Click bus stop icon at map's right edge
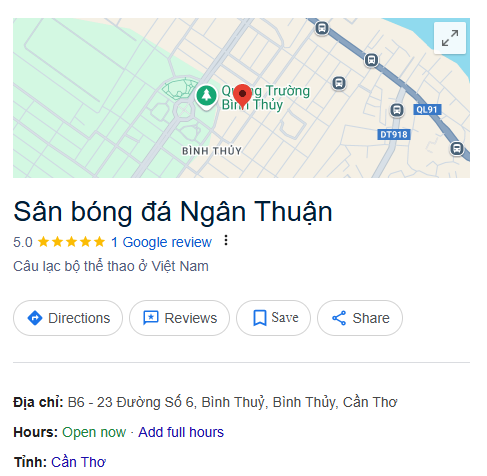The height and width of the screenshot is (476, 487). (457, 148)
